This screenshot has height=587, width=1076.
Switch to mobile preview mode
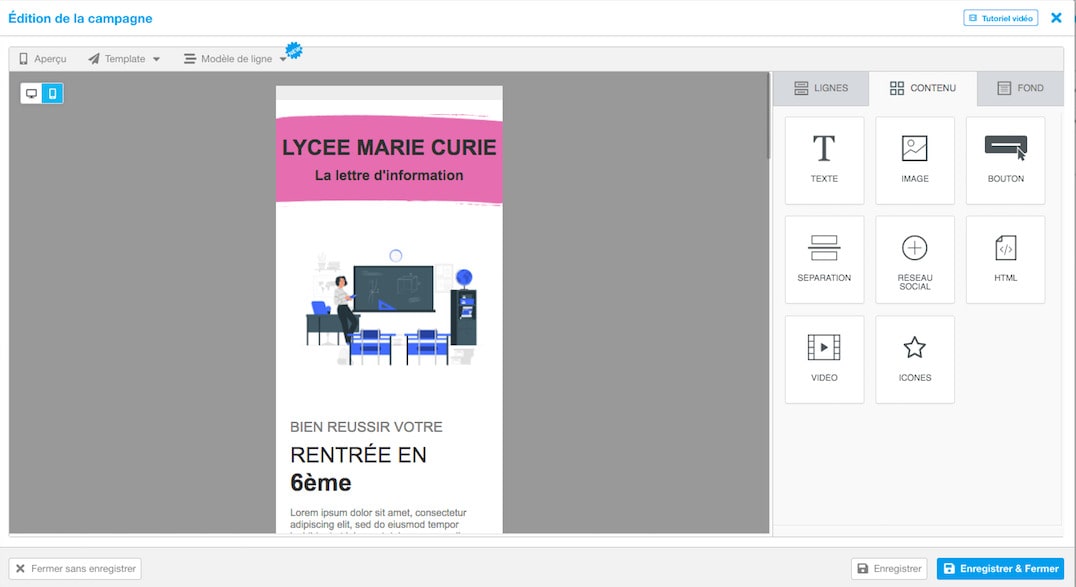(51, 91)
